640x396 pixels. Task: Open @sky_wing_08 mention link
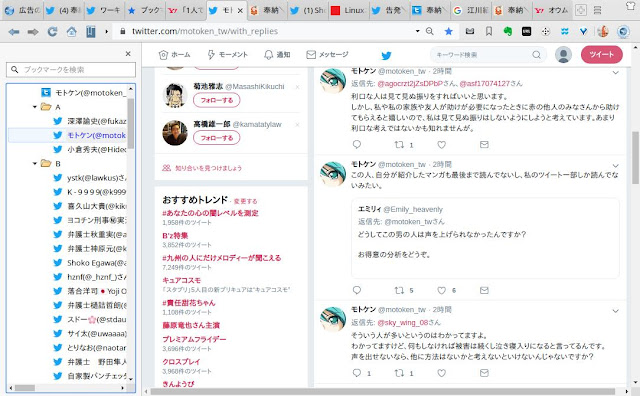[x=403, y=323]
